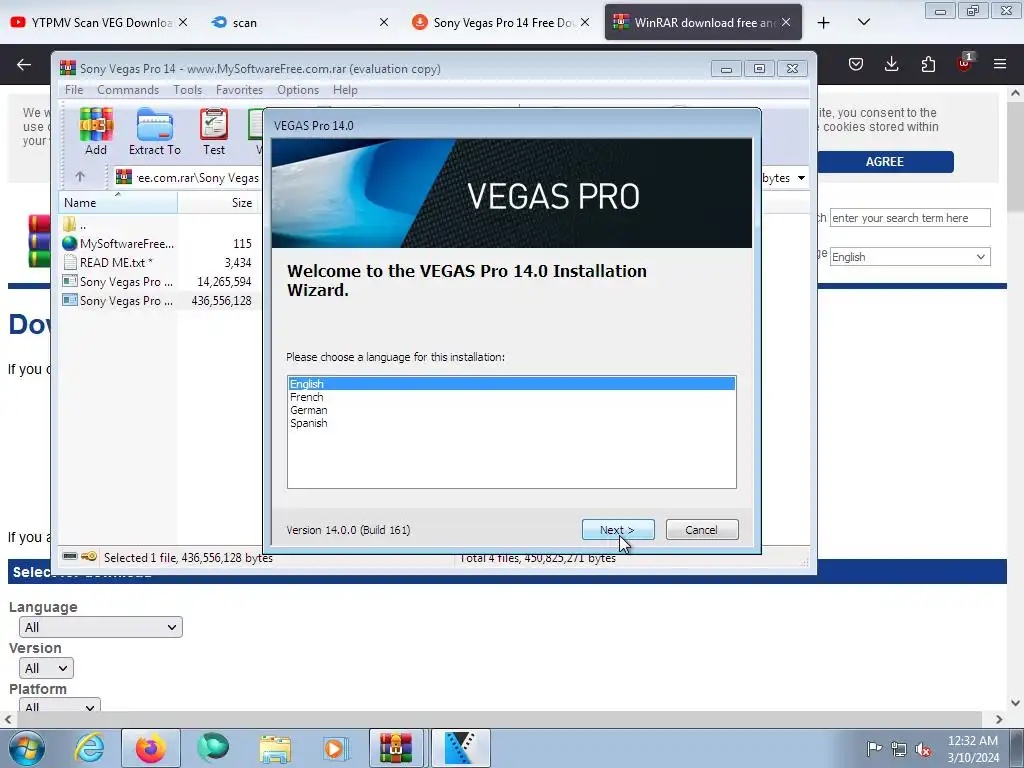Open Internet Explorer from taskbar

(89, 748)
